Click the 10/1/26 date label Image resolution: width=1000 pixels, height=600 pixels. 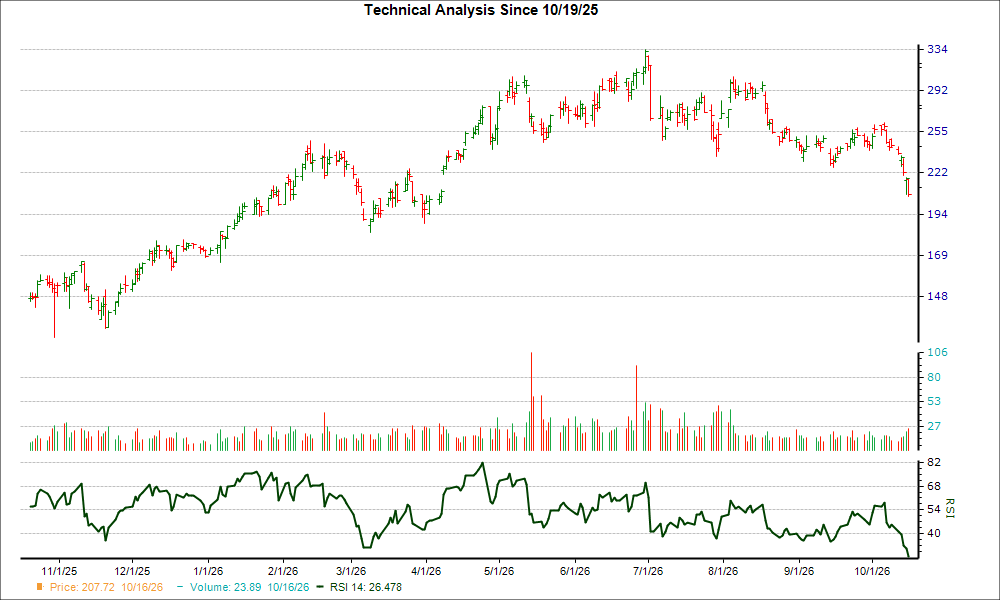872,571
